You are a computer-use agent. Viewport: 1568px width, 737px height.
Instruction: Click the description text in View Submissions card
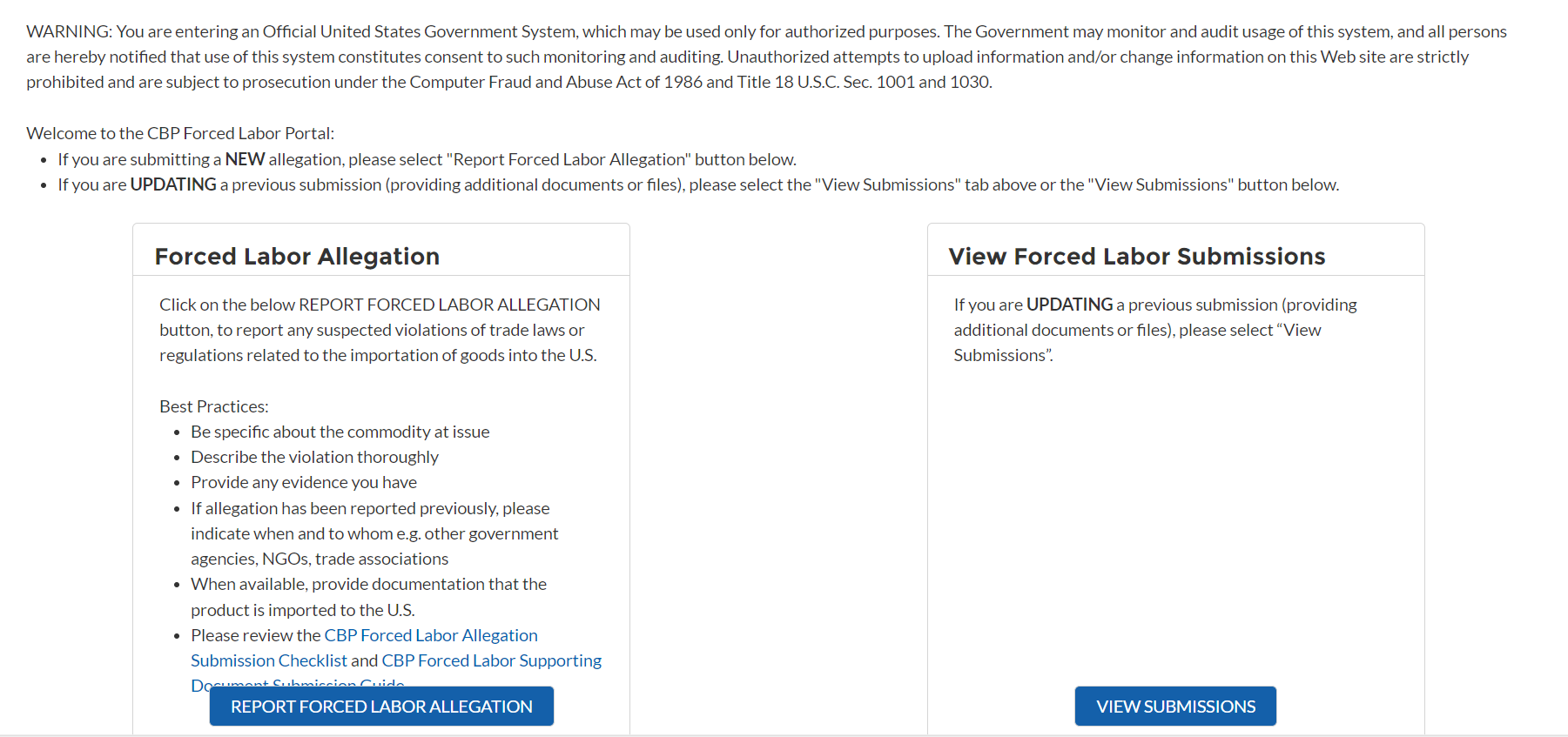tap(1154, 330)
